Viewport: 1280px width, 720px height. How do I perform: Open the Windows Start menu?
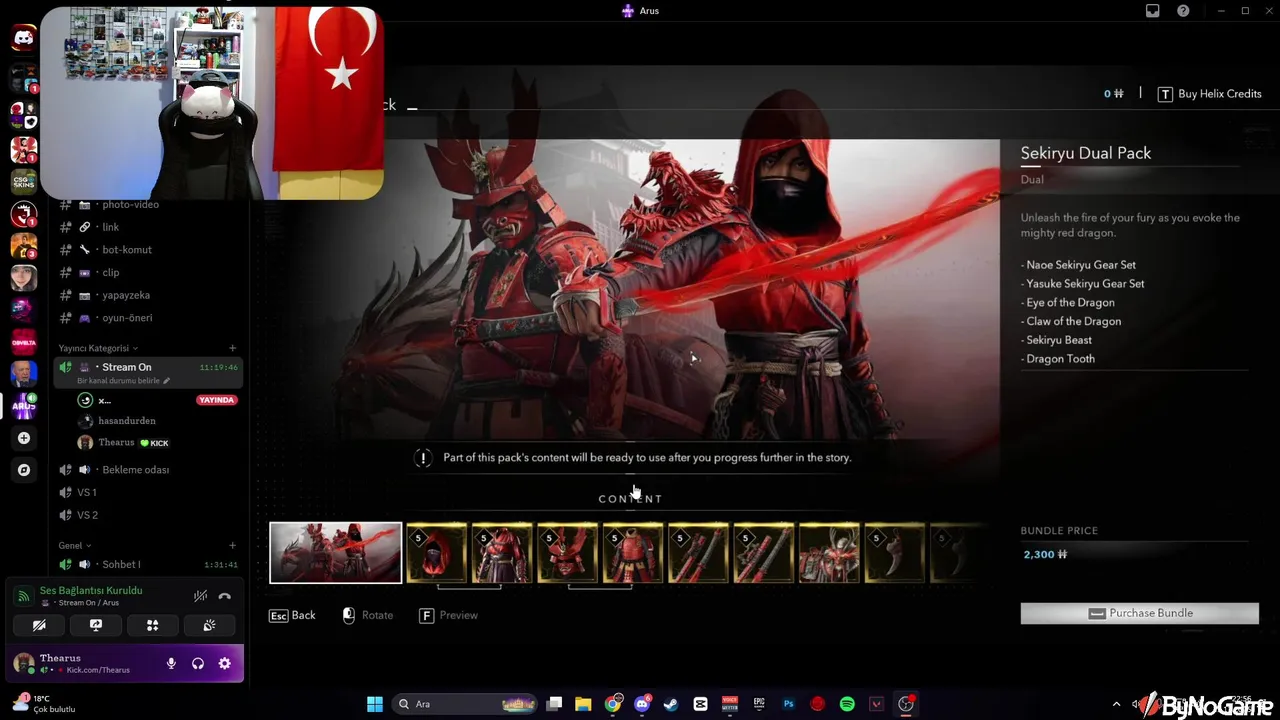(x=375, y=704)
